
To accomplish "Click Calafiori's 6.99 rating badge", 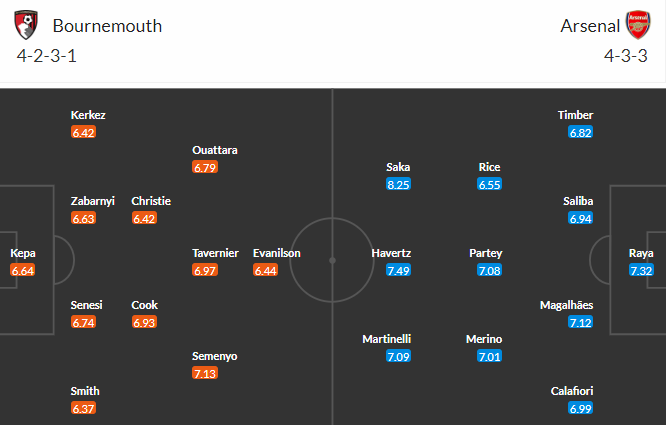I will (x=580, y=408).
